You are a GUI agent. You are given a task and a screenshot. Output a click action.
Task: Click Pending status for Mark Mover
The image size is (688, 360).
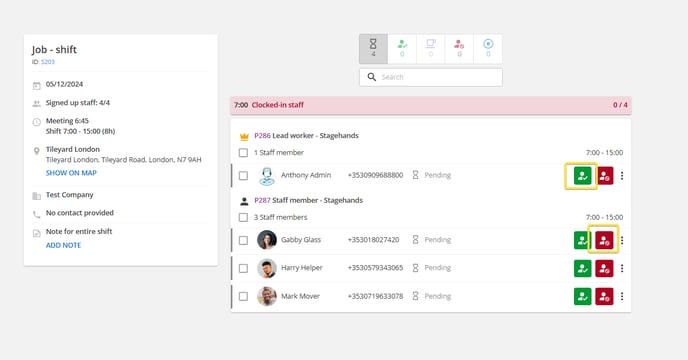[x=432, y=296]
